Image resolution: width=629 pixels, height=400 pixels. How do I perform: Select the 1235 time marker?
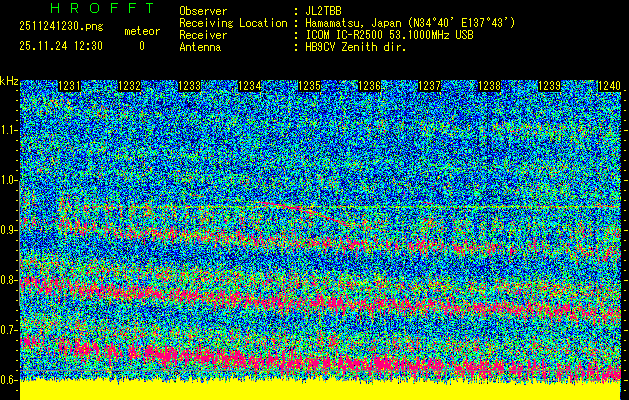pyautogui.click(x=309, y=86)
